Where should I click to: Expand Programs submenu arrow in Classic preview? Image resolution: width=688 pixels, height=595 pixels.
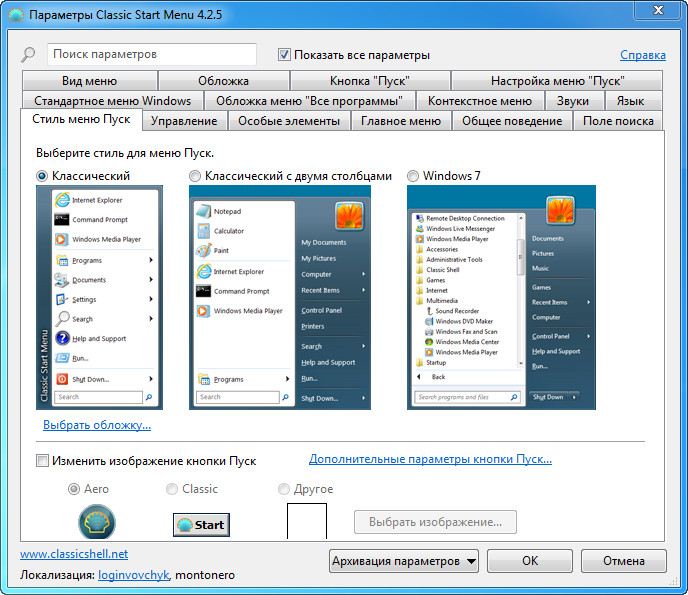click(x=151, y=260)
